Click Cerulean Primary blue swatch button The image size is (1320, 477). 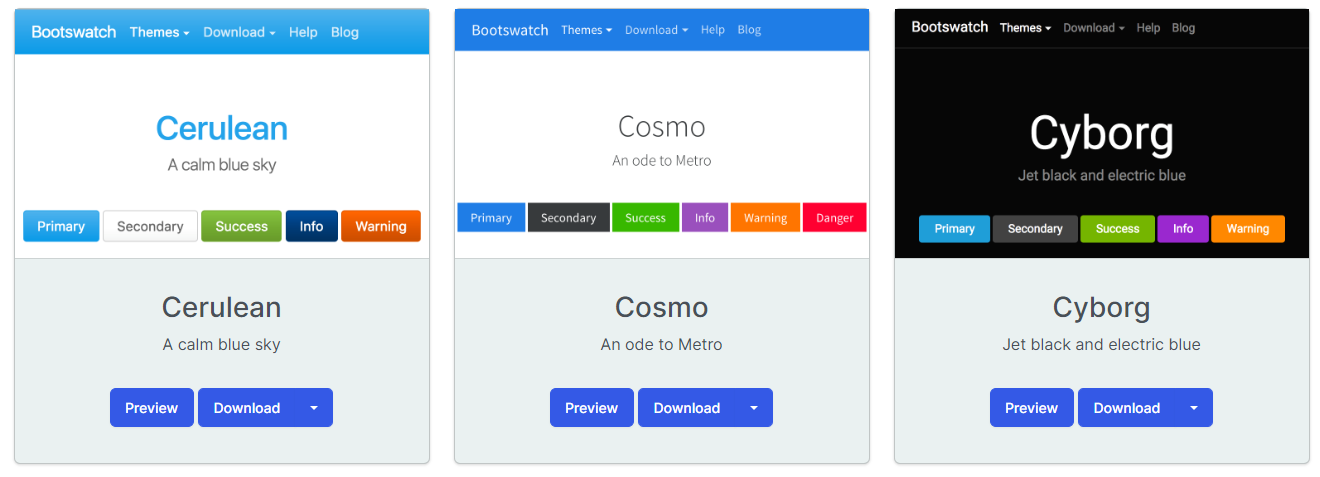(61, 226)
